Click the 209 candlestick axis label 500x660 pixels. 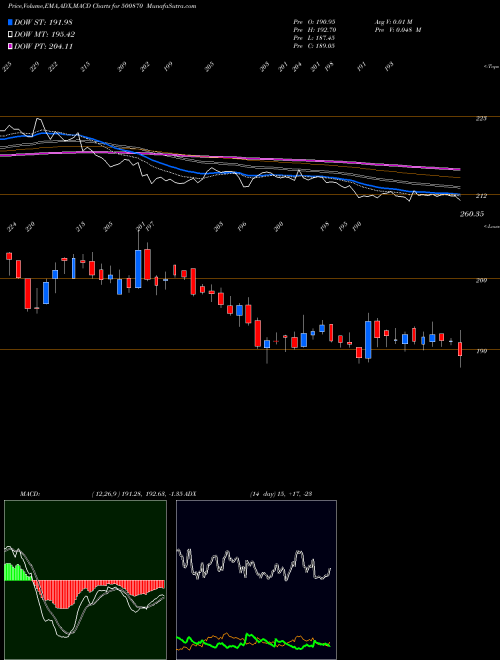tap(481, 280)
